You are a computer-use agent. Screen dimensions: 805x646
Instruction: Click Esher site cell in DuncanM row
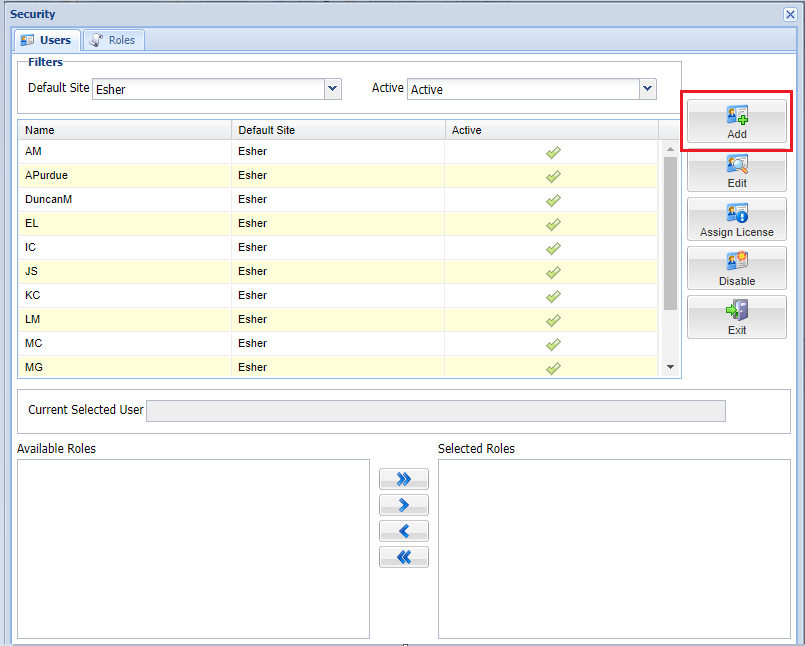point(338,199)
